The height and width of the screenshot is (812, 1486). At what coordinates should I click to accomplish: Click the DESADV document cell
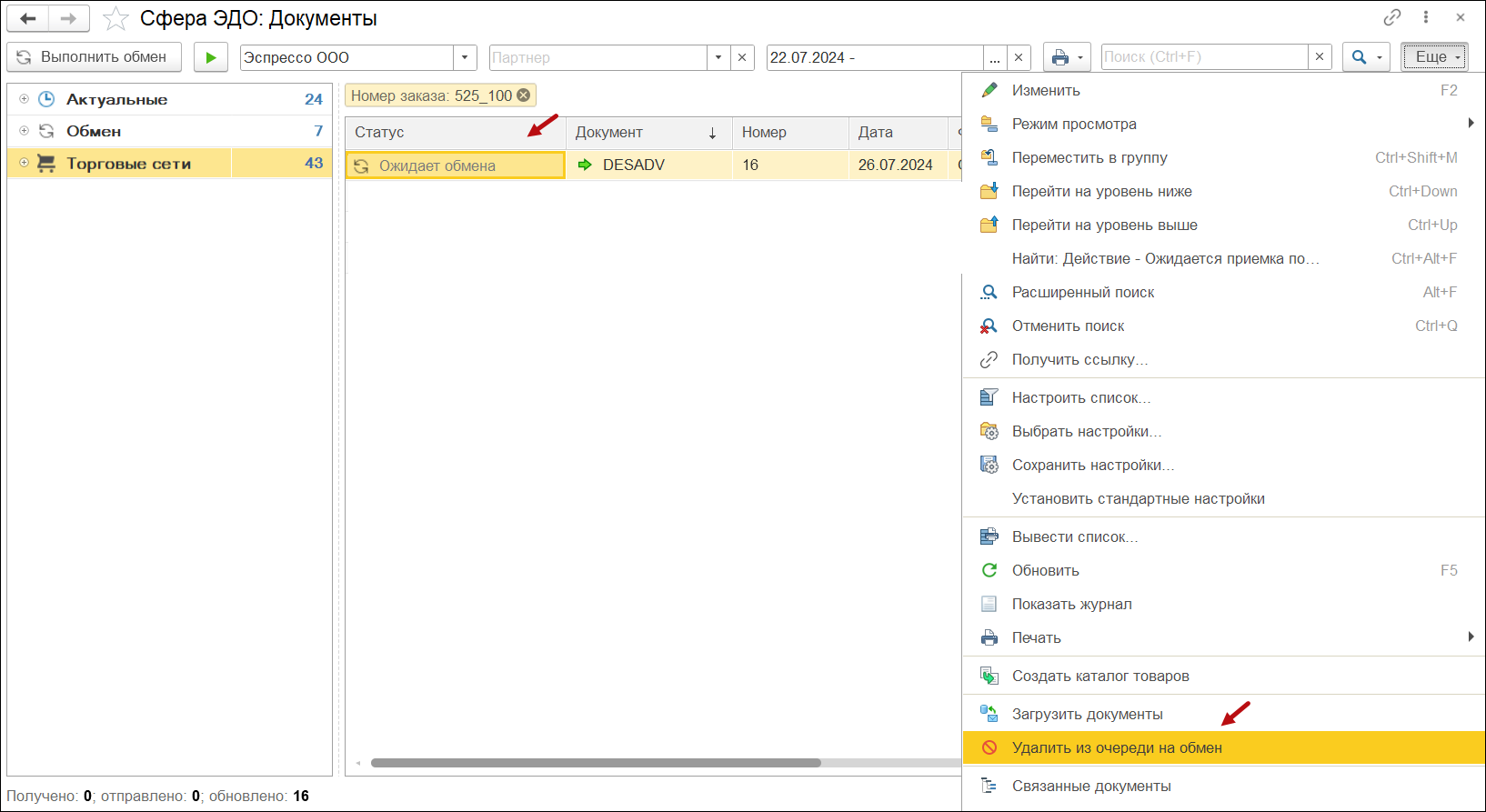click(x=648, y=165)
